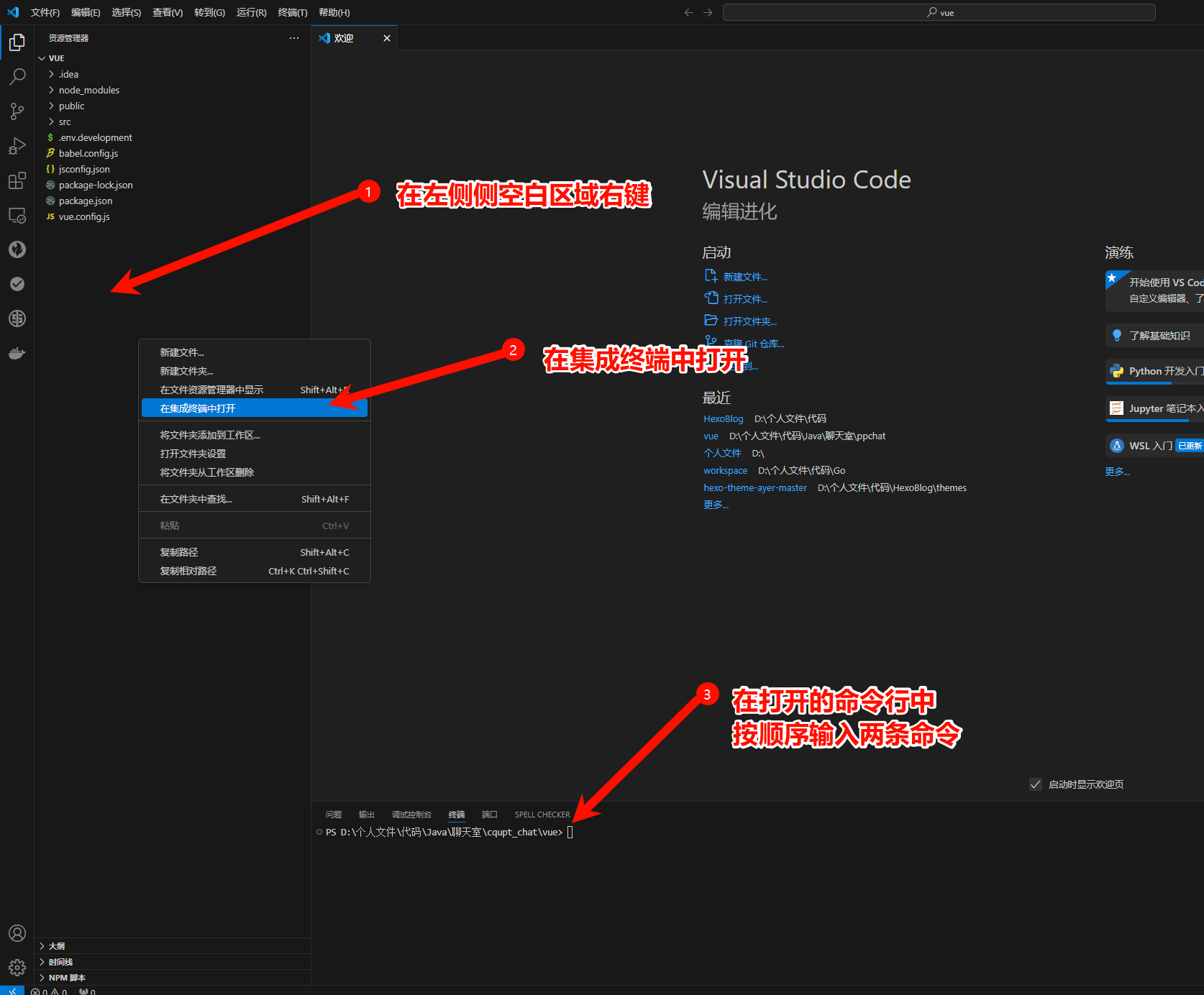The width and height of the screenshot is (1204, 995).
Task: Click 更多... under recent list
Action: point(716,505)
